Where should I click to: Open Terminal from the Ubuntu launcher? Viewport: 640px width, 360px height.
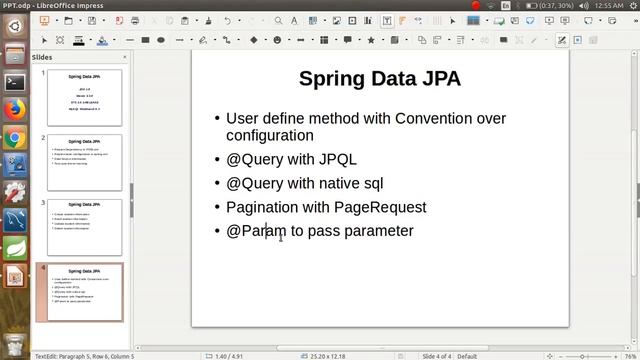tap(15, 82)
